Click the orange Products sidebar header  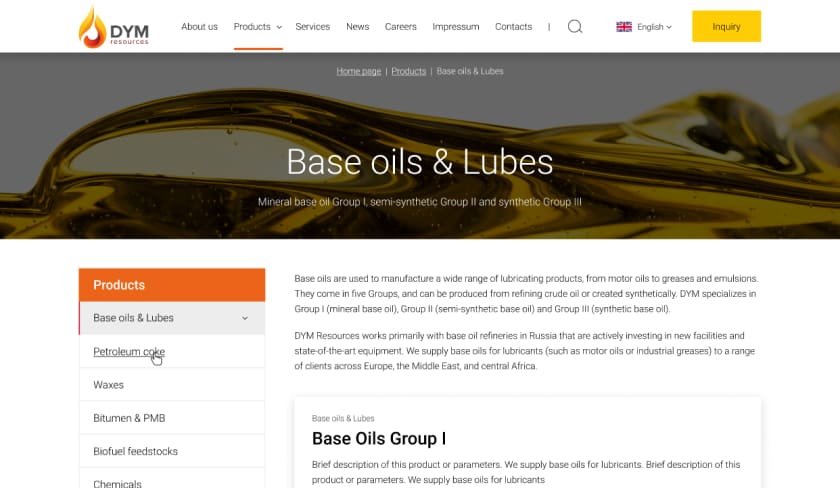point(171,285)
